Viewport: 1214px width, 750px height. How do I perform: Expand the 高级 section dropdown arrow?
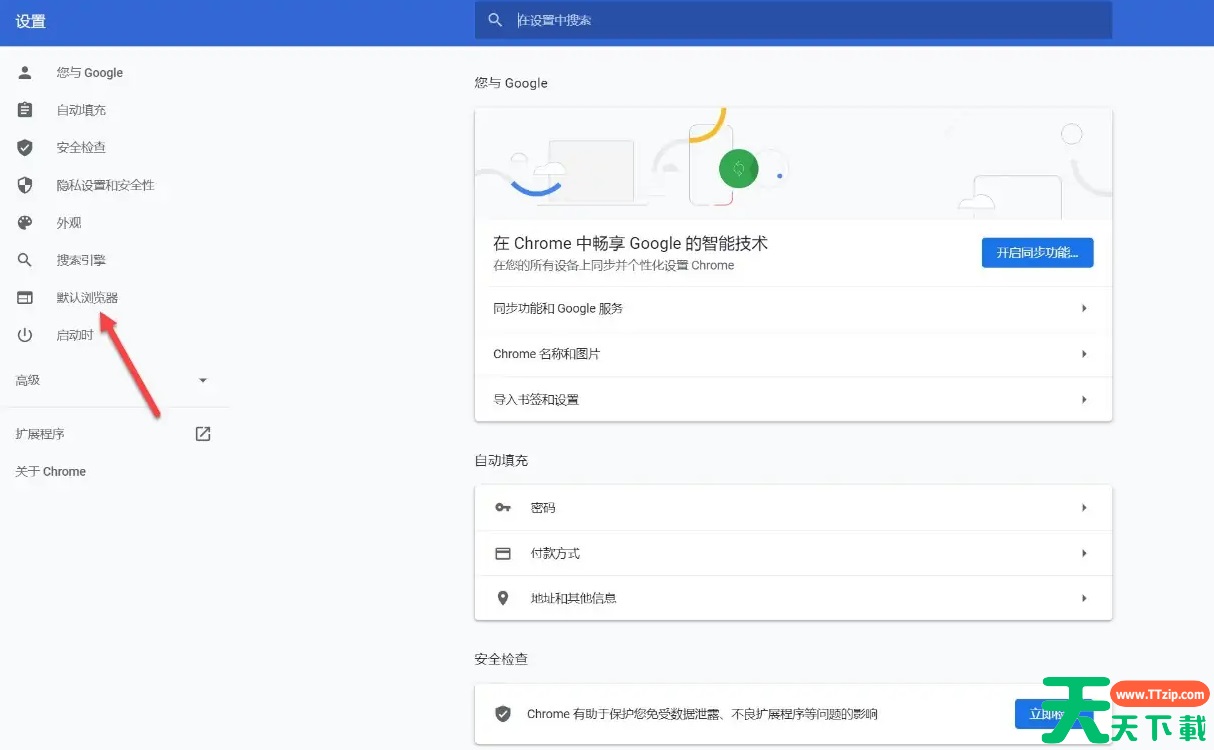(x=203, y=380)
